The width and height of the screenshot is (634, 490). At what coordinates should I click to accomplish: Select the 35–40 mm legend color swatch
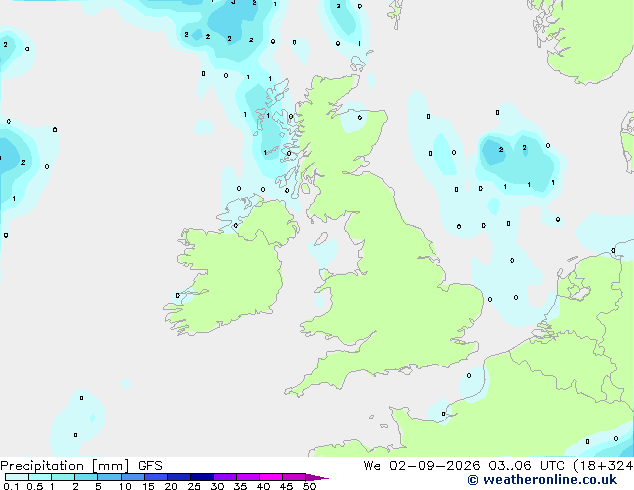[x=248, y=477]
